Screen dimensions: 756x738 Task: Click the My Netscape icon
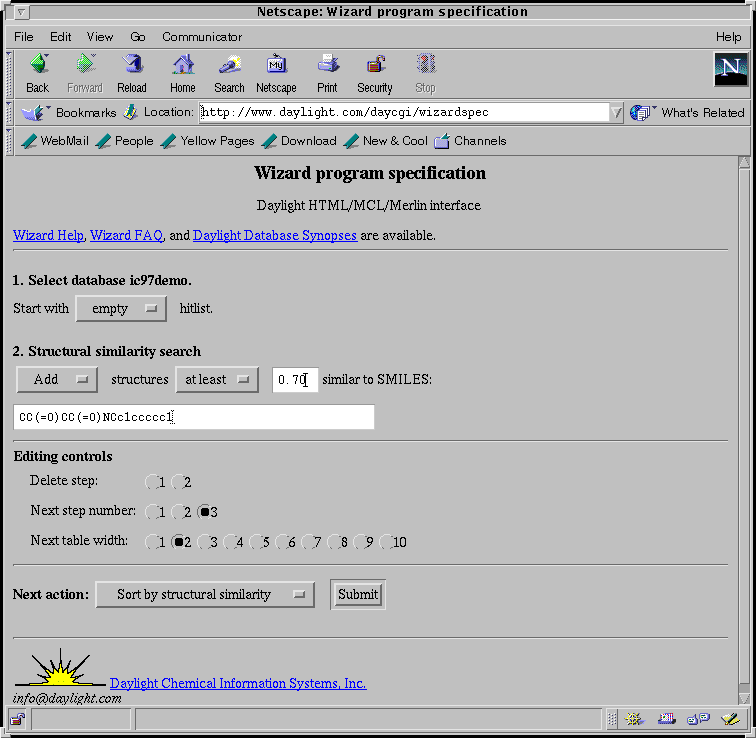click(x=276, y=66)
